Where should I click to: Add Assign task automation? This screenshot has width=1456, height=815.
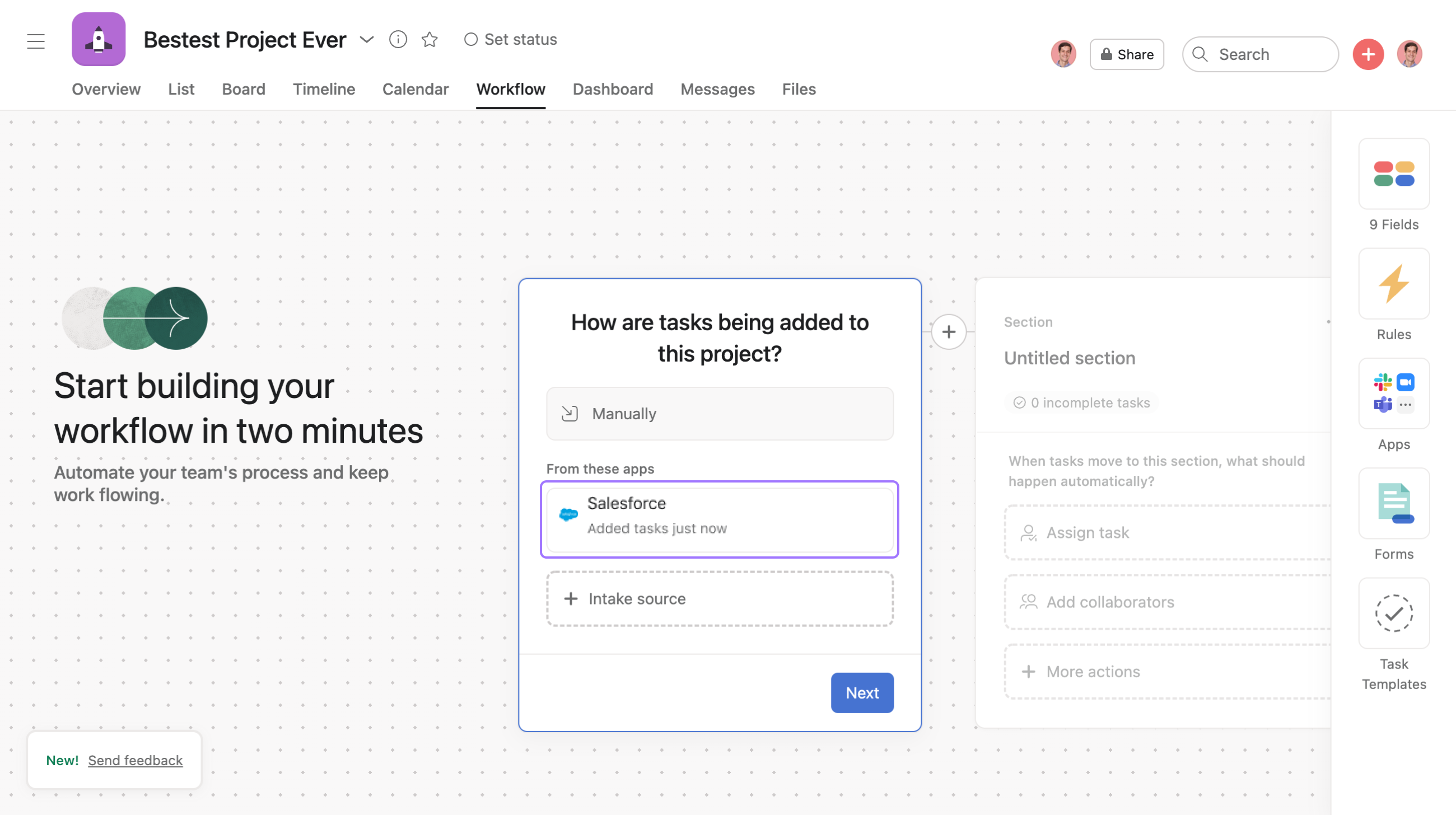tap(1168, 532)
